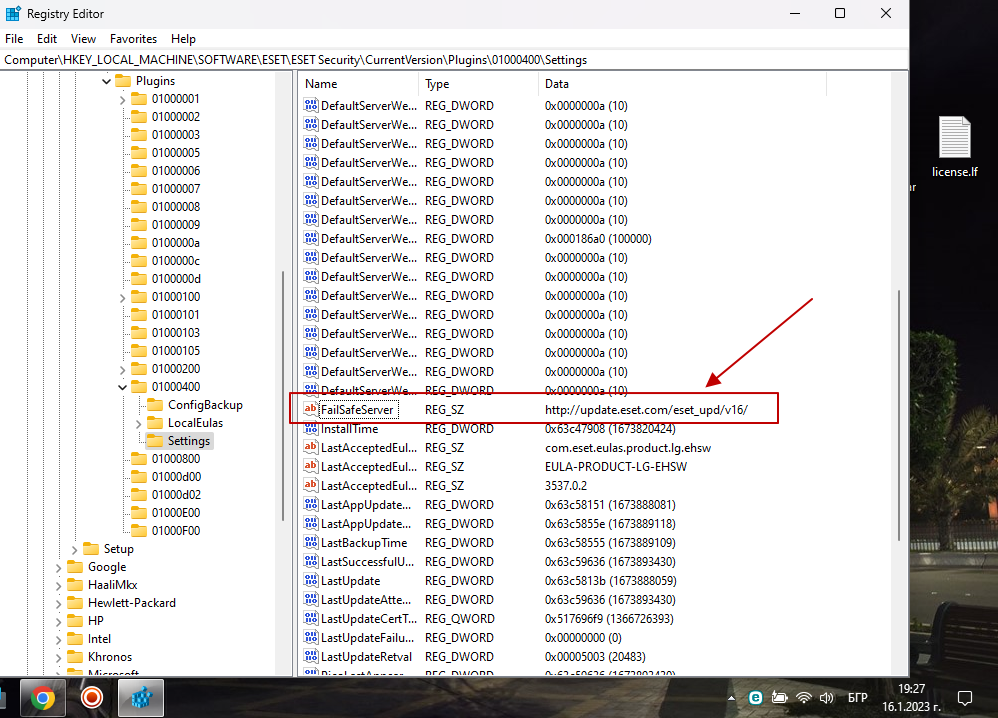
Task: Sort by the Type column header
Action: tap(478, 84)
